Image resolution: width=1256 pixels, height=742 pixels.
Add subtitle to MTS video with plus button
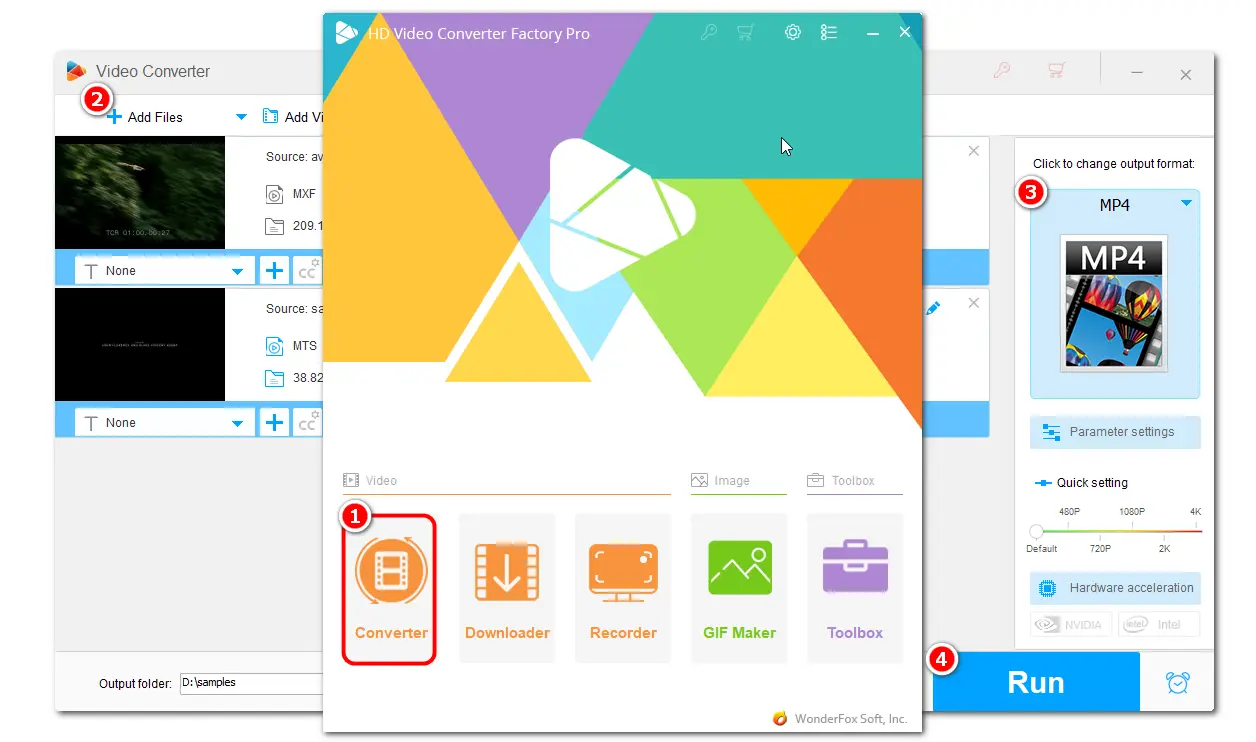pyautogui.click(x=274, y=422)
